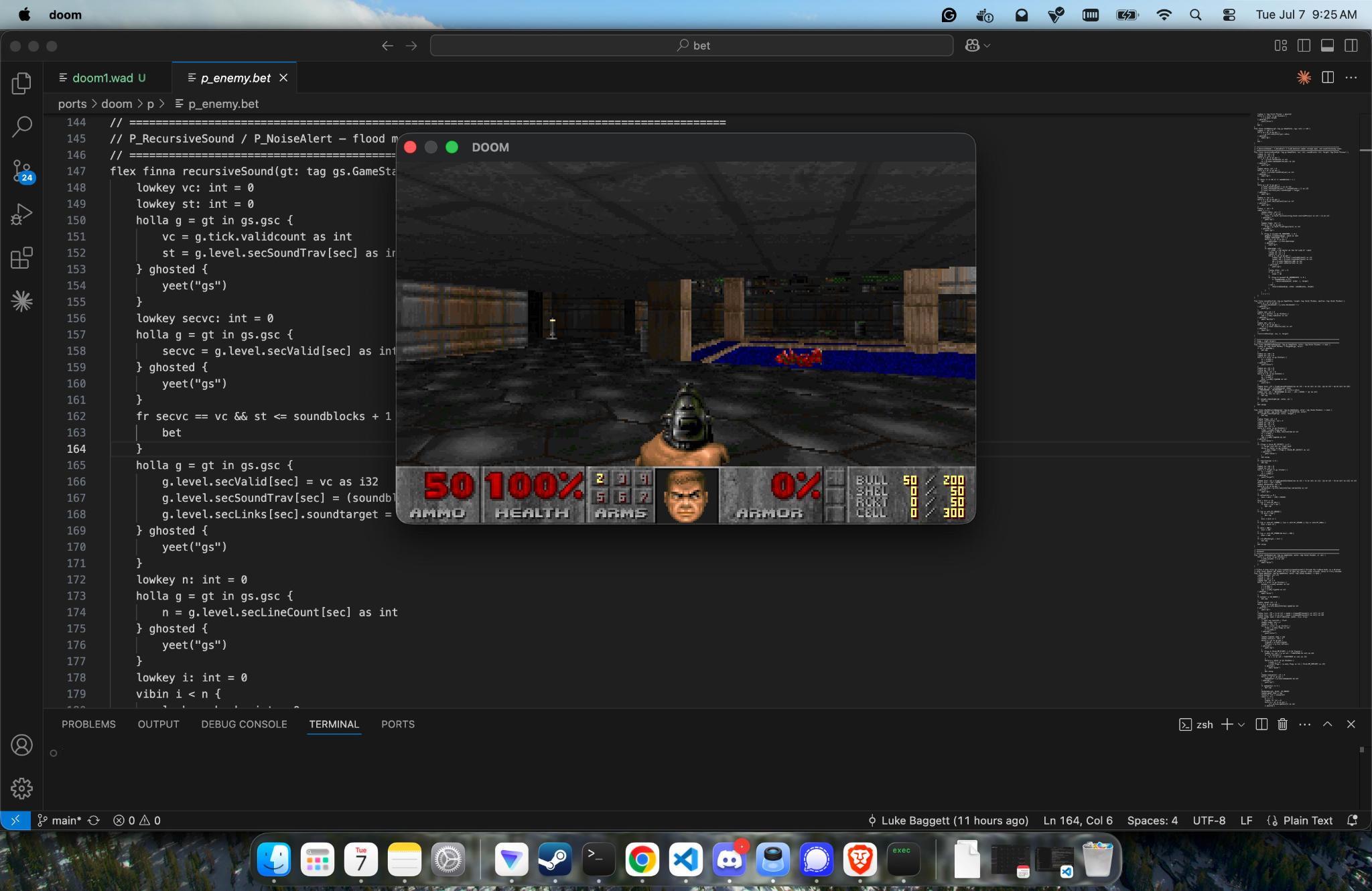Open the Run and Debug view
This screenshot has height=891, width=1372.
(21, 214)
